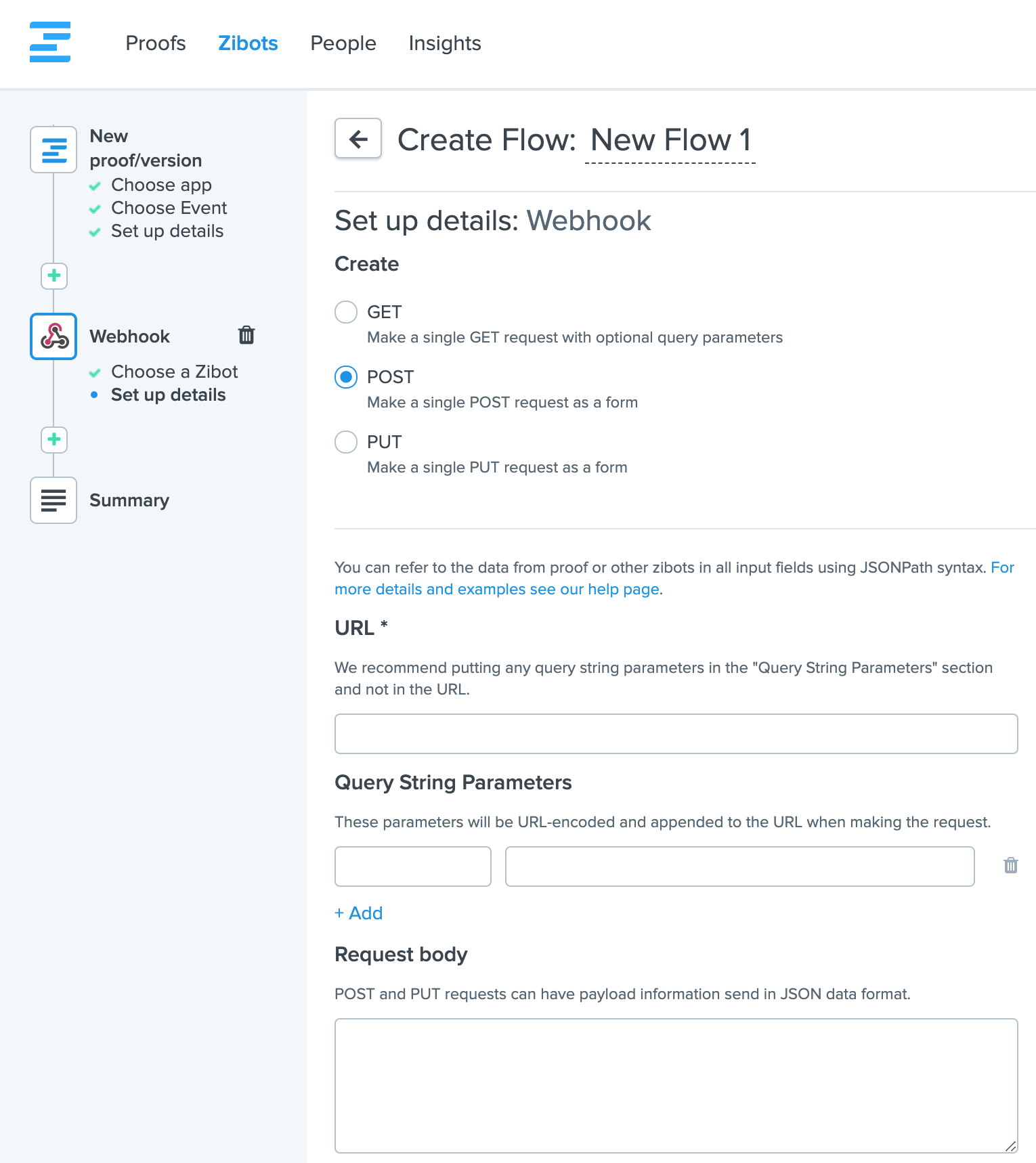1036x1163 pixels.
Task: Select the New proof/version step icon
Action: tap(53, 150)
